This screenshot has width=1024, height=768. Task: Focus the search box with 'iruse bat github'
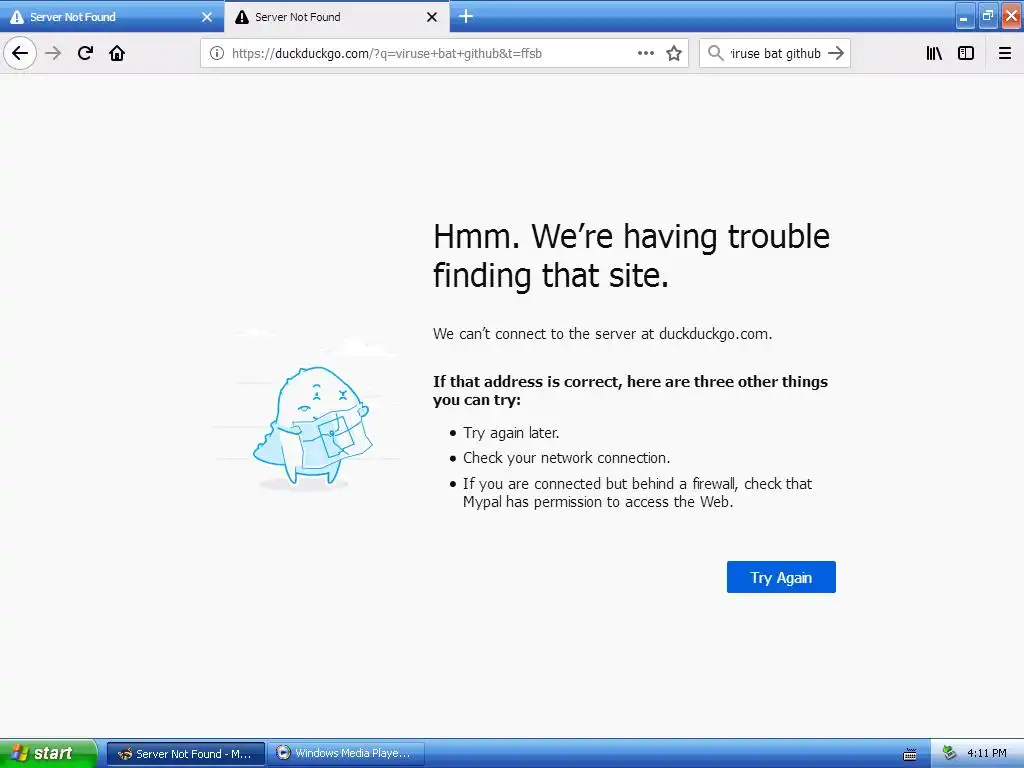click(x=775, y=53)
